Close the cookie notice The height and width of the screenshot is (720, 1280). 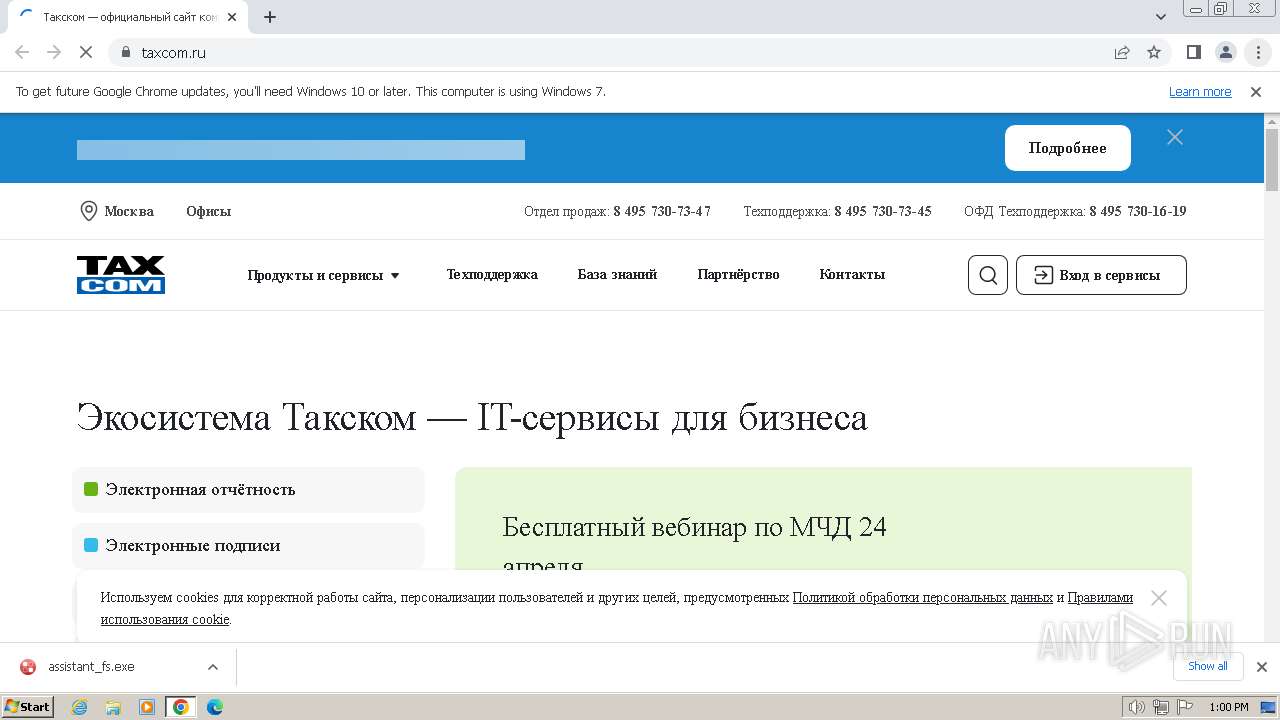(1159, 598)
